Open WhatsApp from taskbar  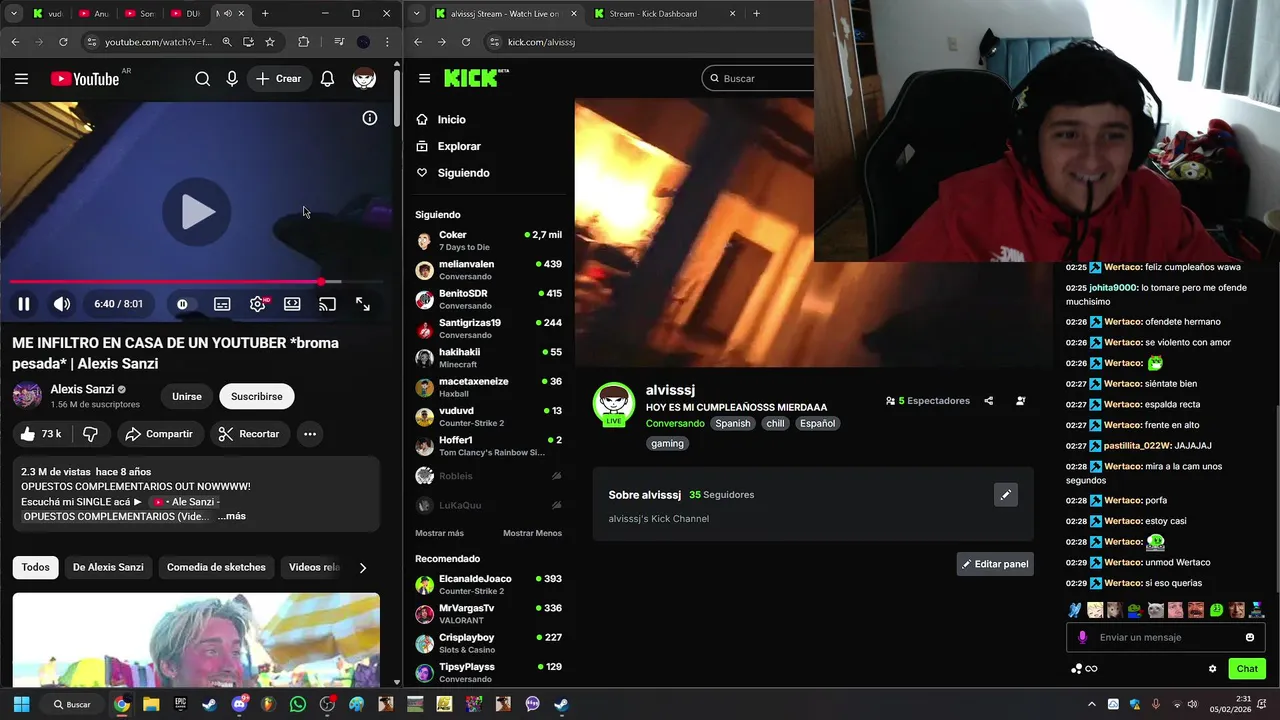click(298, 704)
